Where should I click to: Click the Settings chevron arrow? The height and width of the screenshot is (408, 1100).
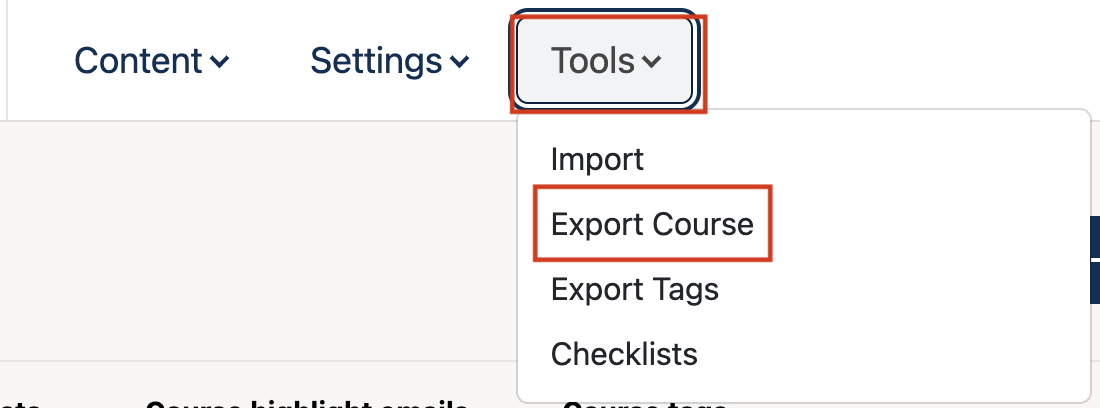click(x=460, y=62)
